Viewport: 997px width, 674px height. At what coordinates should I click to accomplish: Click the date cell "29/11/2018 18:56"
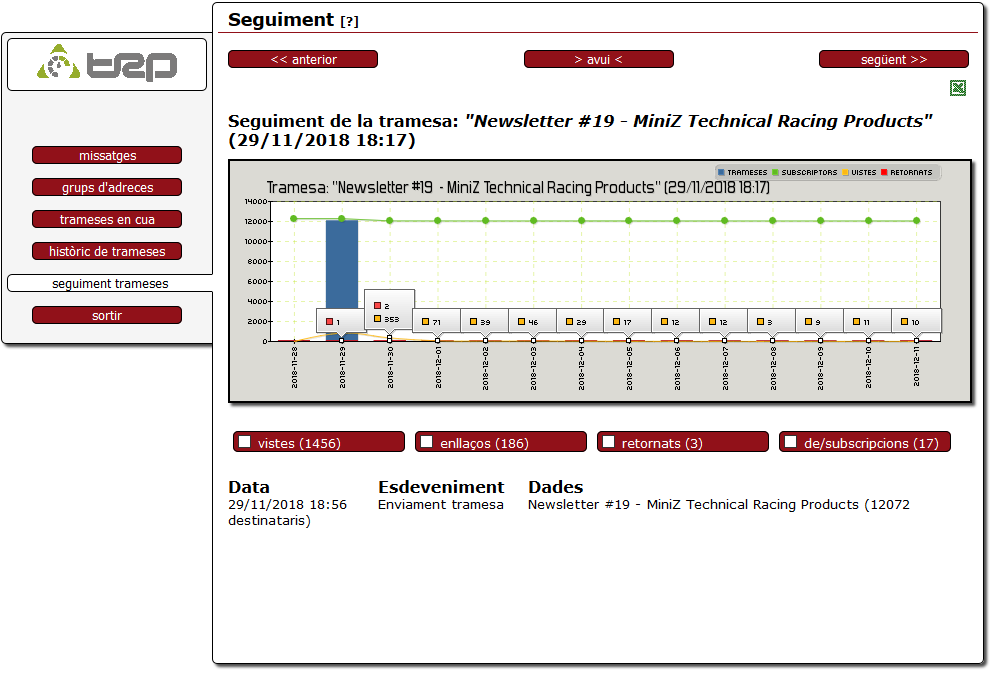tap(287, 505)
